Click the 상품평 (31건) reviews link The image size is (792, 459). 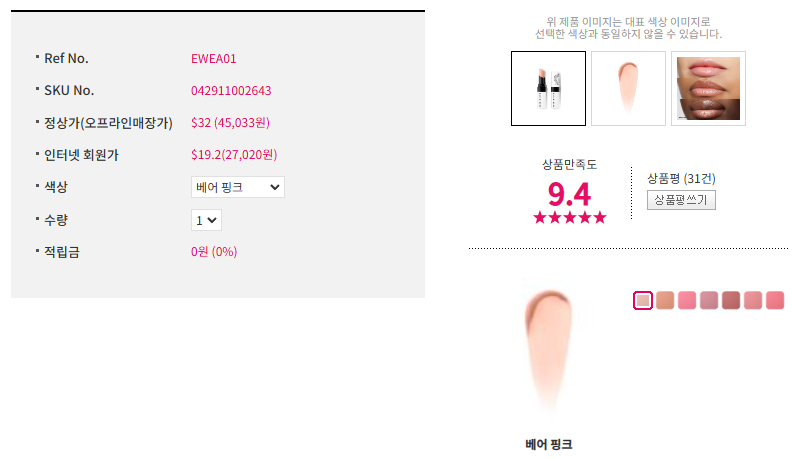681,178
